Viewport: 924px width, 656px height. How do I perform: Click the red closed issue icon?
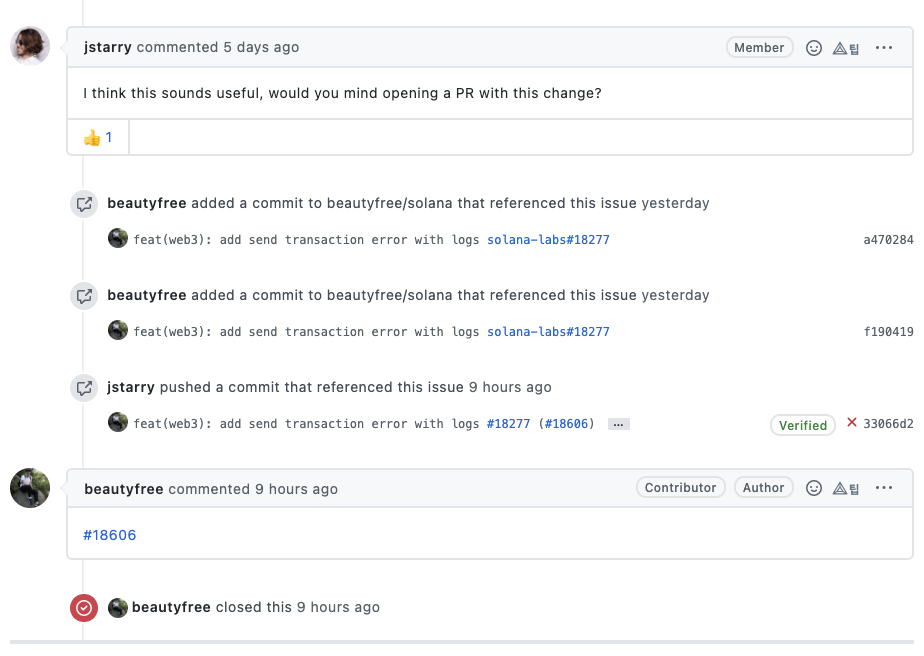84,607
